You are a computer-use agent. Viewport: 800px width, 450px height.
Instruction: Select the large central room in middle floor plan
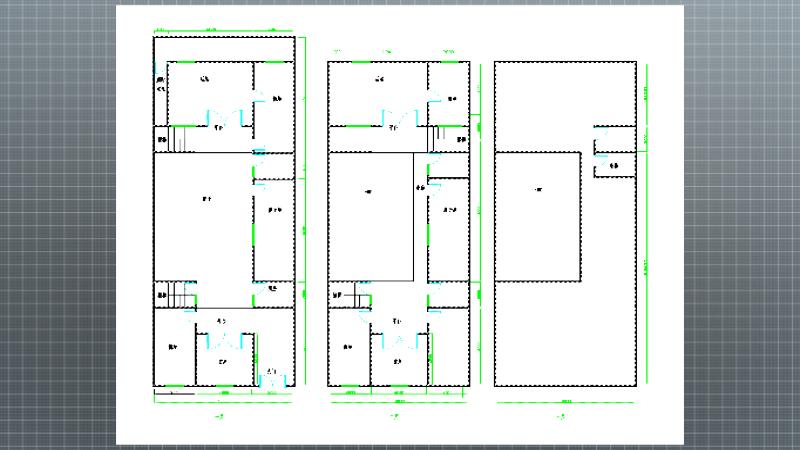coord(371,215)
